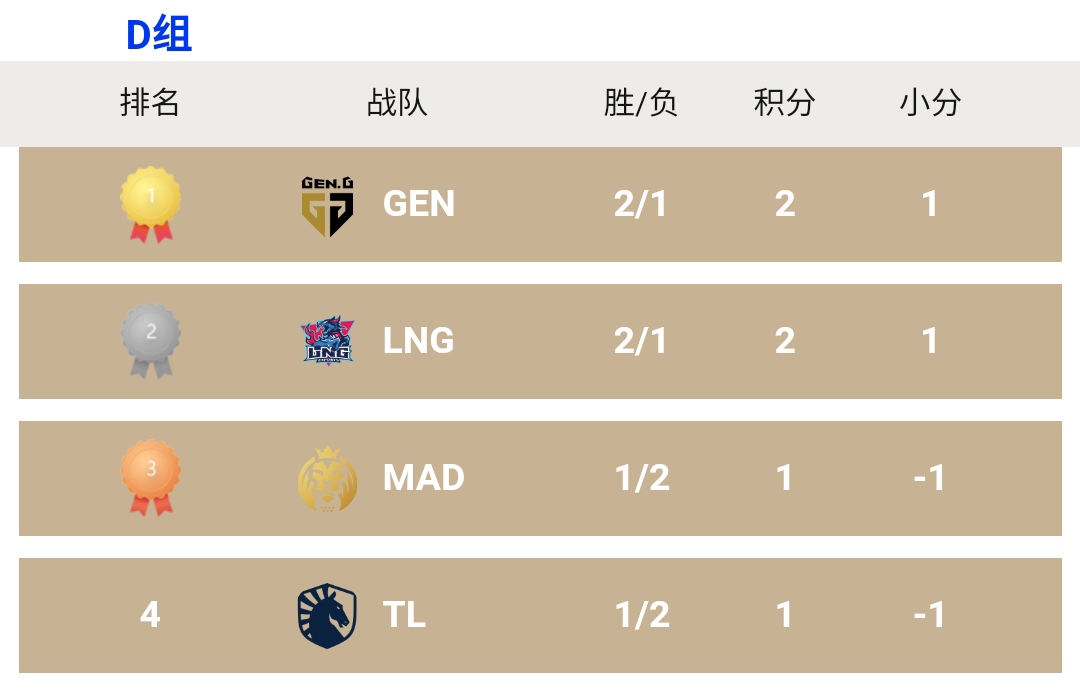Click the 排名 column header
This screenshot has width=1080, height=692.
150,102
